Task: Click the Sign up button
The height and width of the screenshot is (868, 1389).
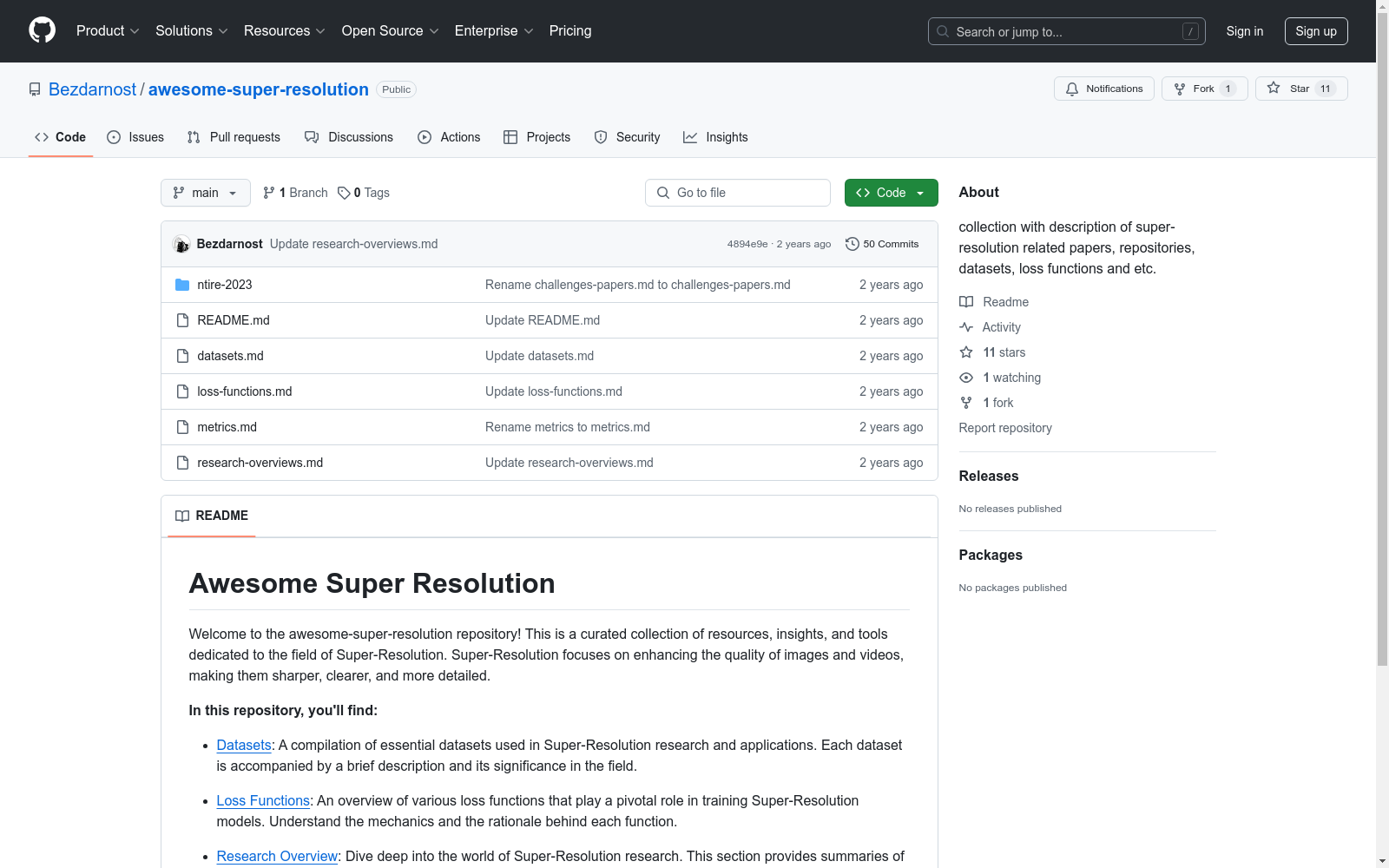Action: tap(1316, 31)
